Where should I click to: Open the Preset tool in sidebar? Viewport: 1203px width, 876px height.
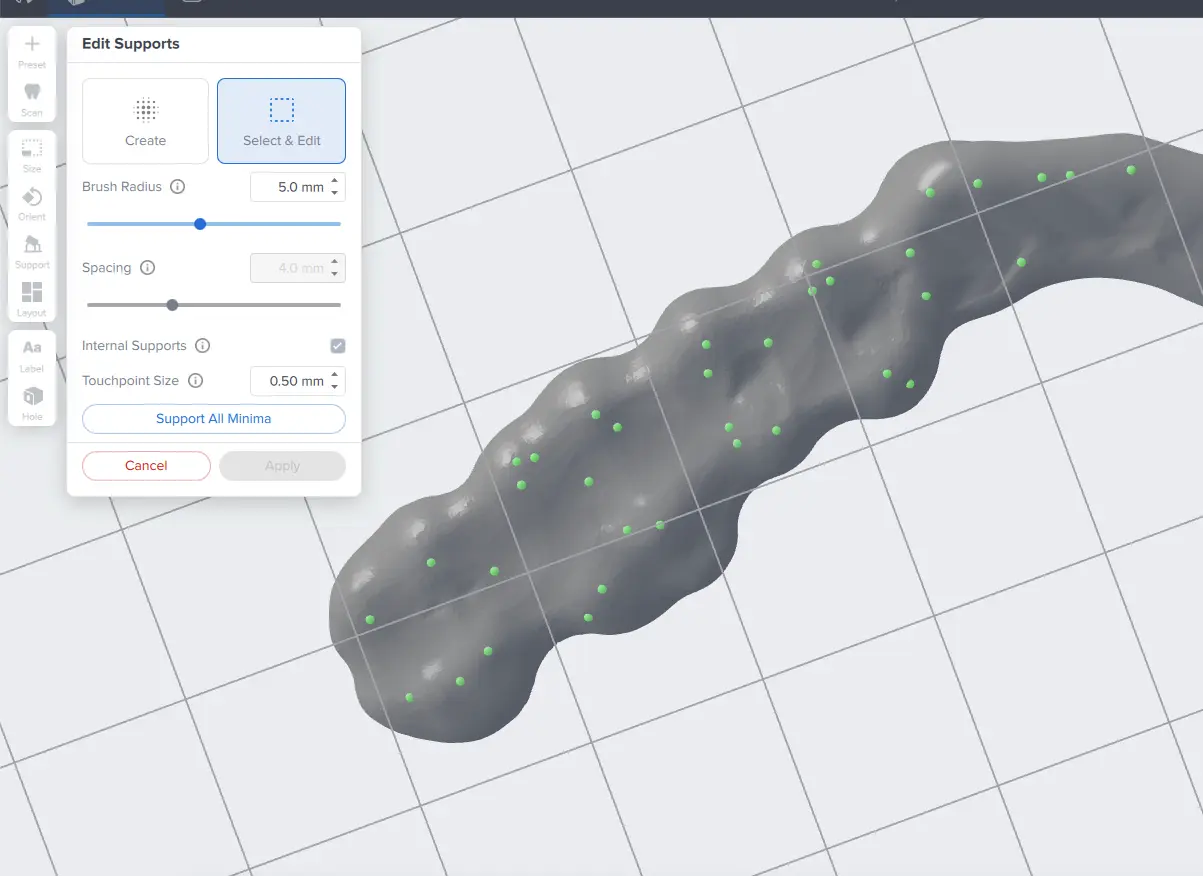pos(32,51)
